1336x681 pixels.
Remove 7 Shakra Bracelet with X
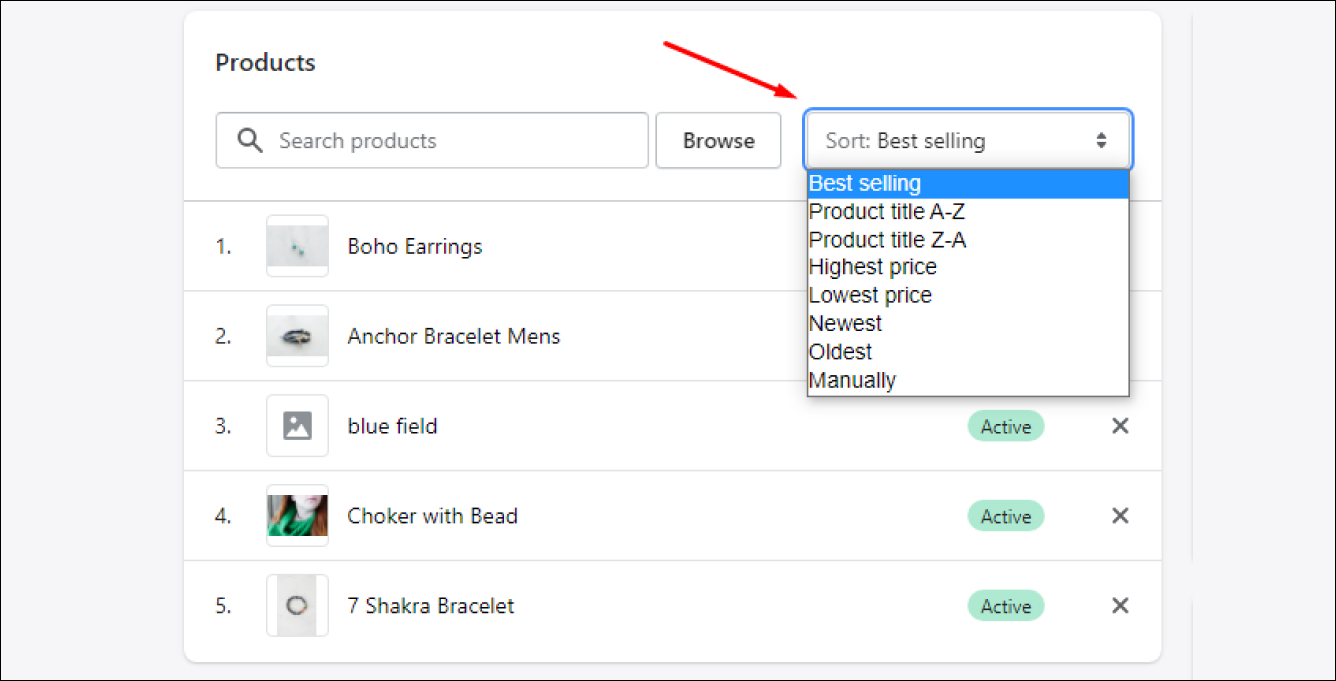(1120, 606)
